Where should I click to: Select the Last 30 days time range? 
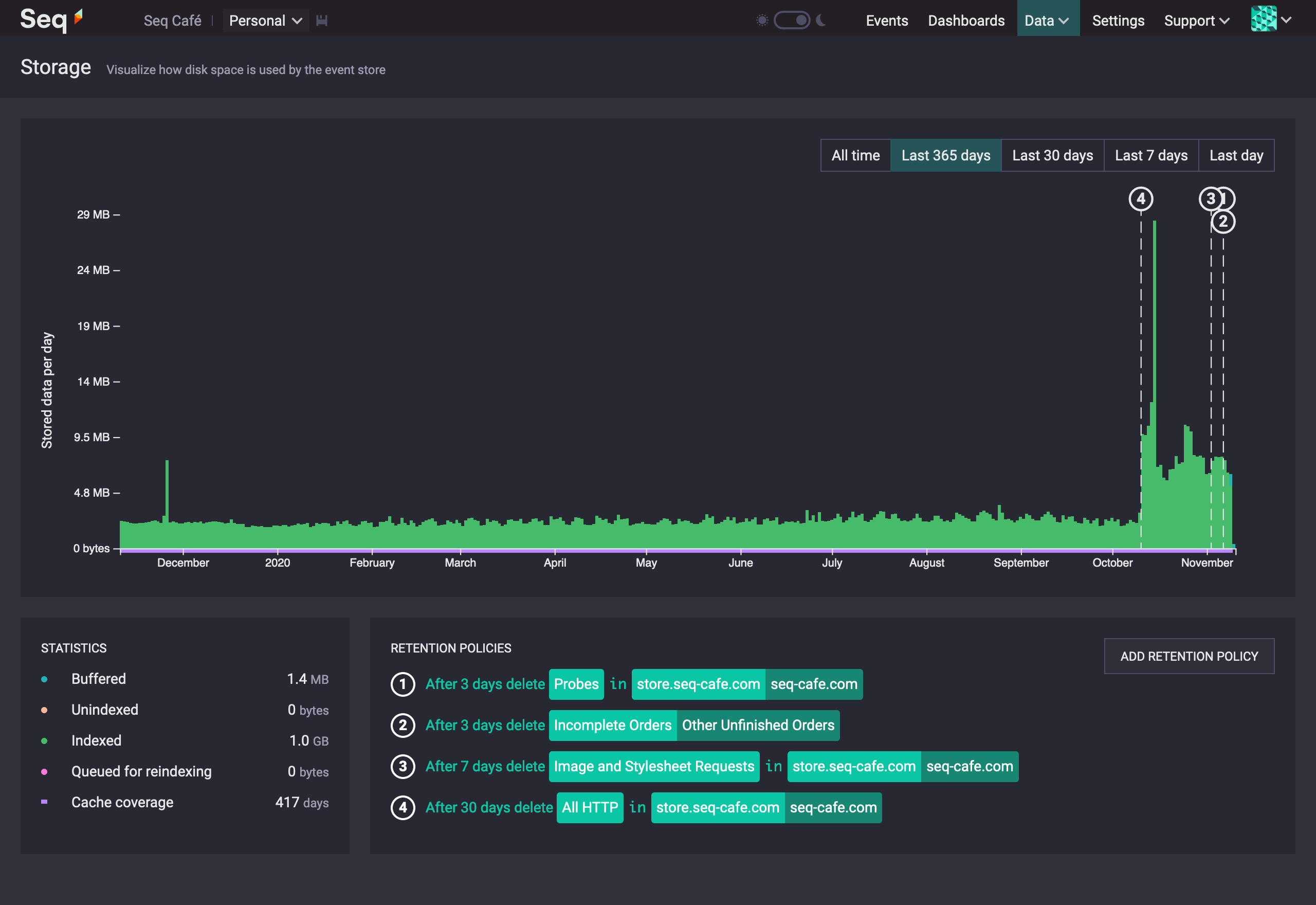(x=1052, y=155)
